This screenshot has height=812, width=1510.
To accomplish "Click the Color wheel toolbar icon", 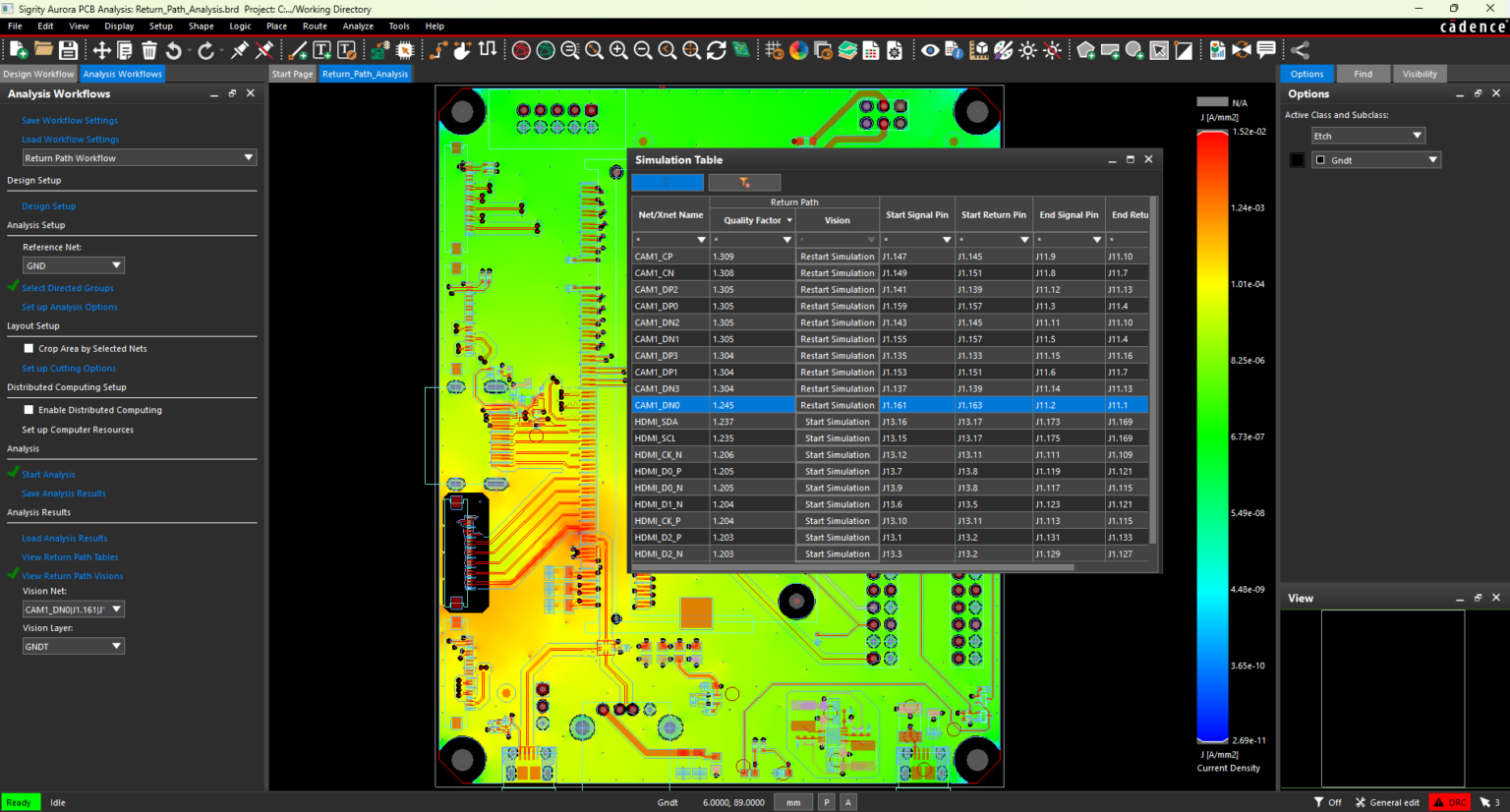I will pos(798,50).
